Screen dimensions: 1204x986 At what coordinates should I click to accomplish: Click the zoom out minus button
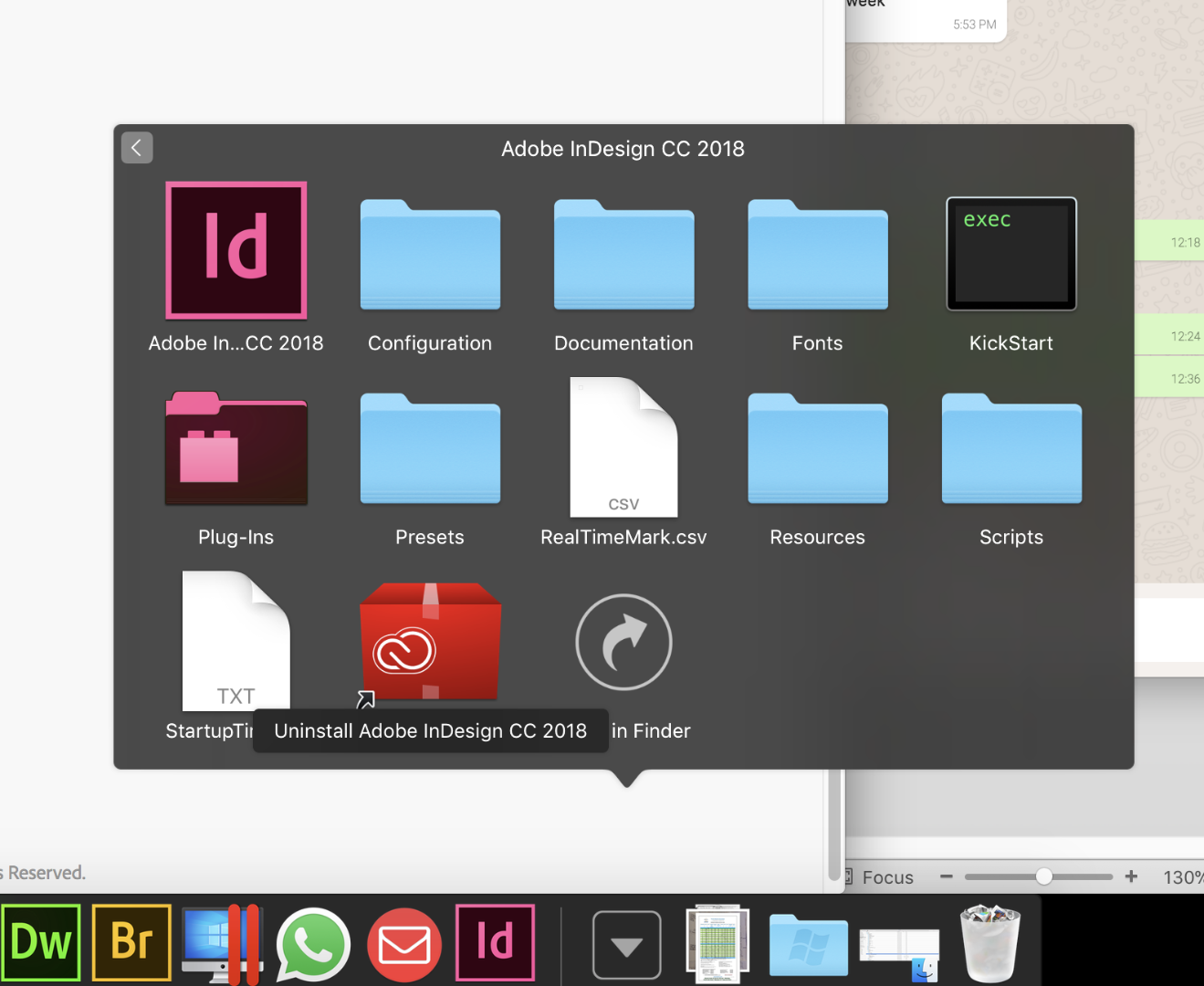coord(947,876)
